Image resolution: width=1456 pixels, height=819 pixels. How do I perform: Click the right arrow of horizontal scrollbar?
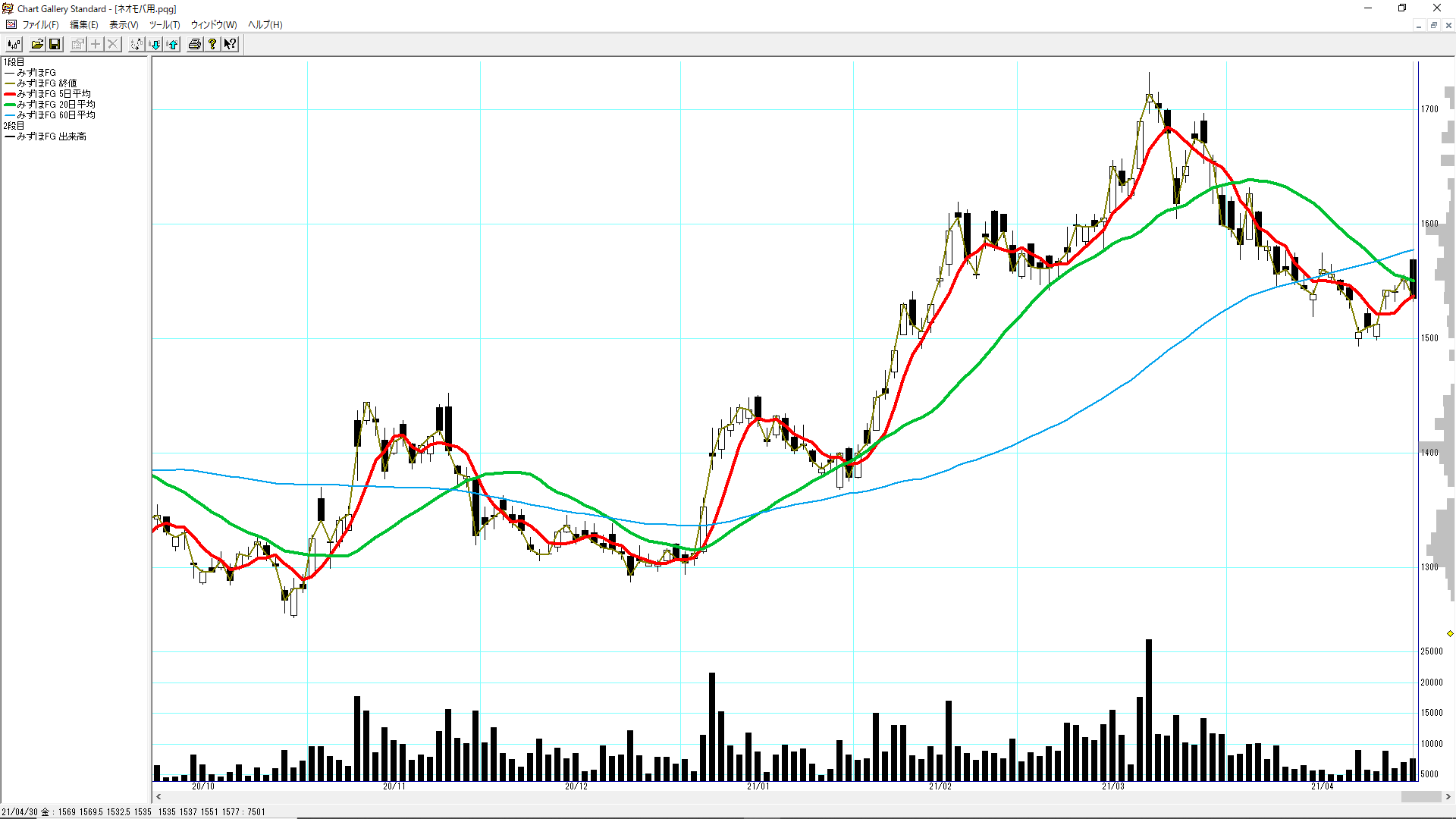(1448, 796)
